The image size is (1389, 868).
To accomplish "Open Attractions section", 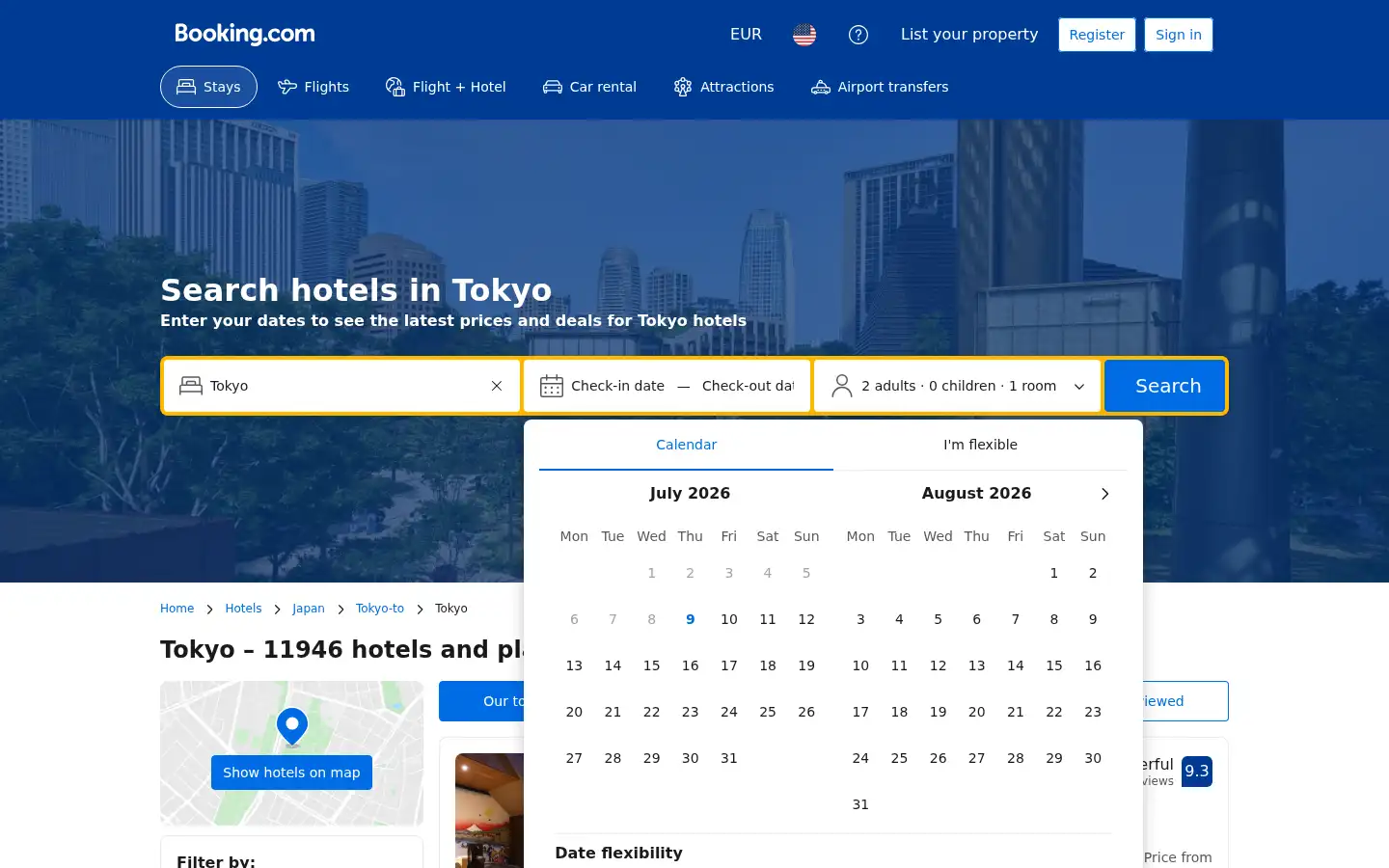I will pos(723,87).
